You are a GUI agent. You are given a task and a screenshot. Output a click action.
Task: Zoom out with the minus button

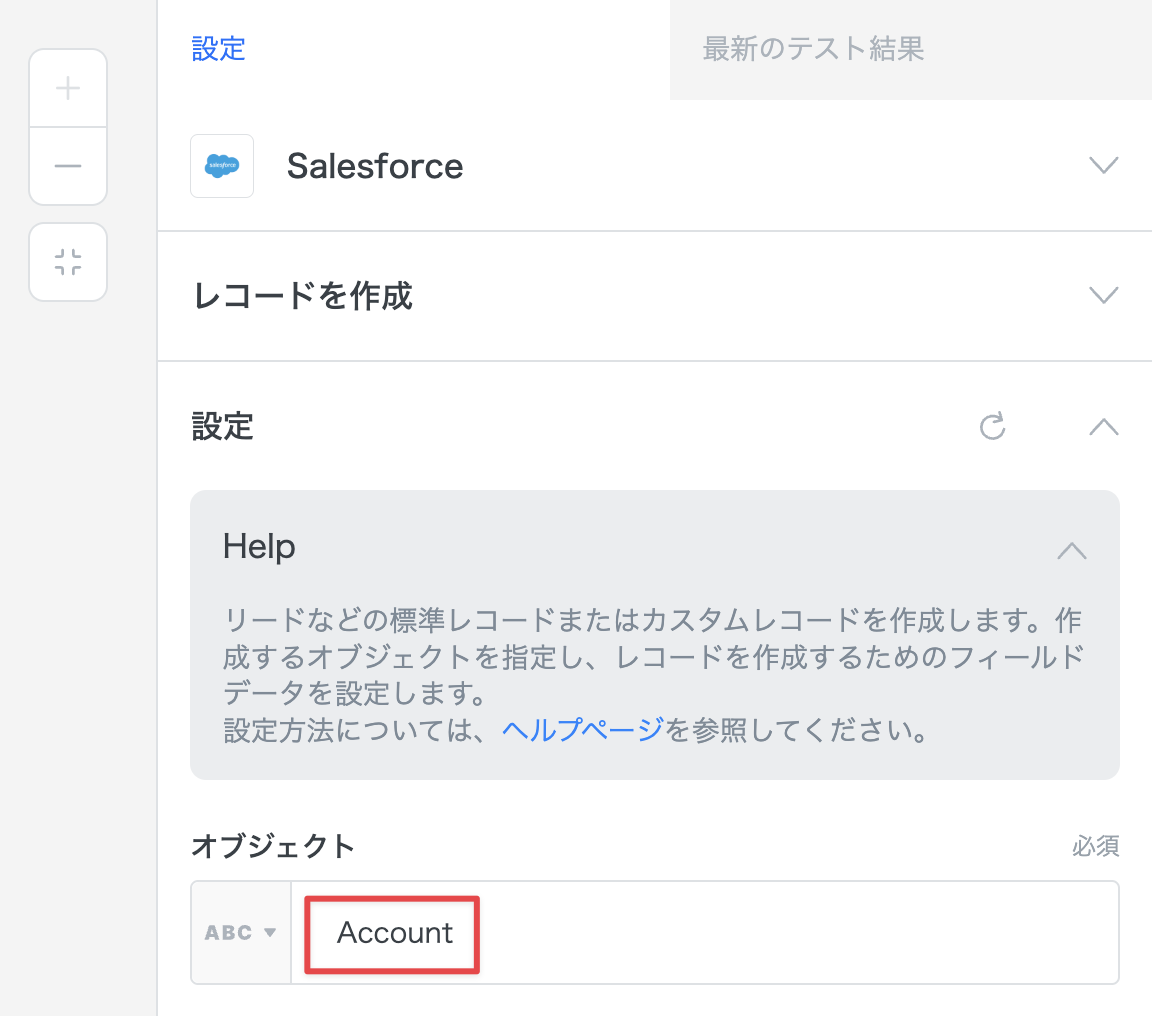[x=68, y=166]
